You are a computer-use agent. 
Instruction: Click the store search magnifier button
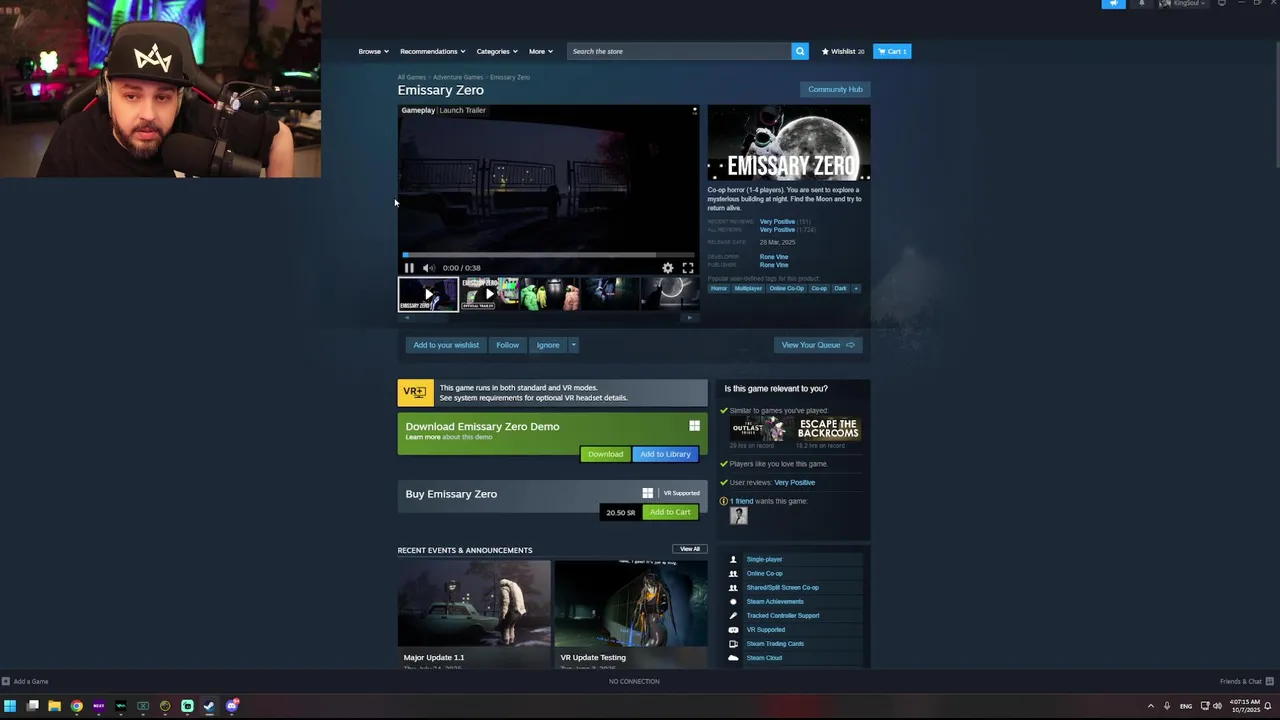pos(800,51)
